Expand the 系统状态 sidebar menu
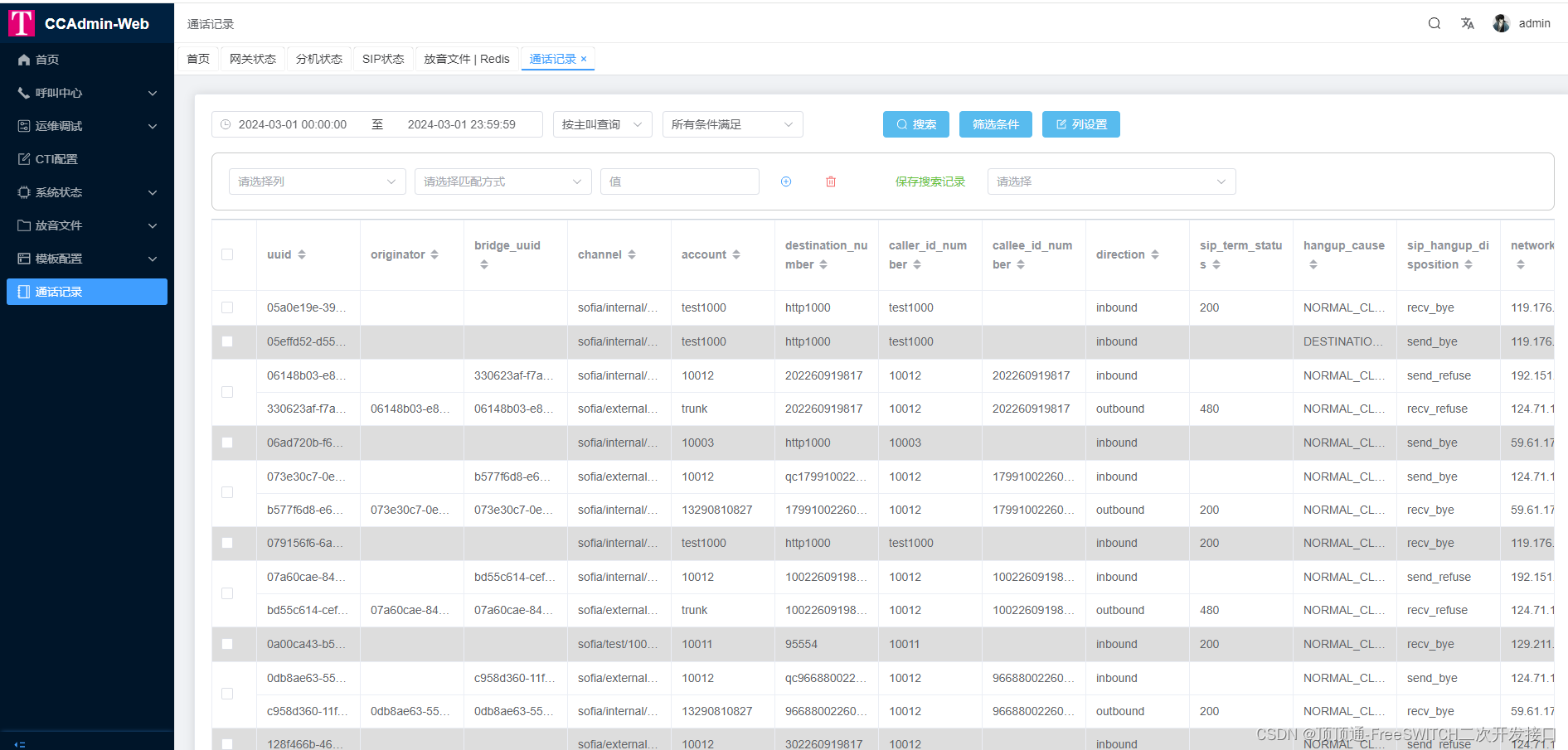The image size is (1568, 750). (87, 192)
